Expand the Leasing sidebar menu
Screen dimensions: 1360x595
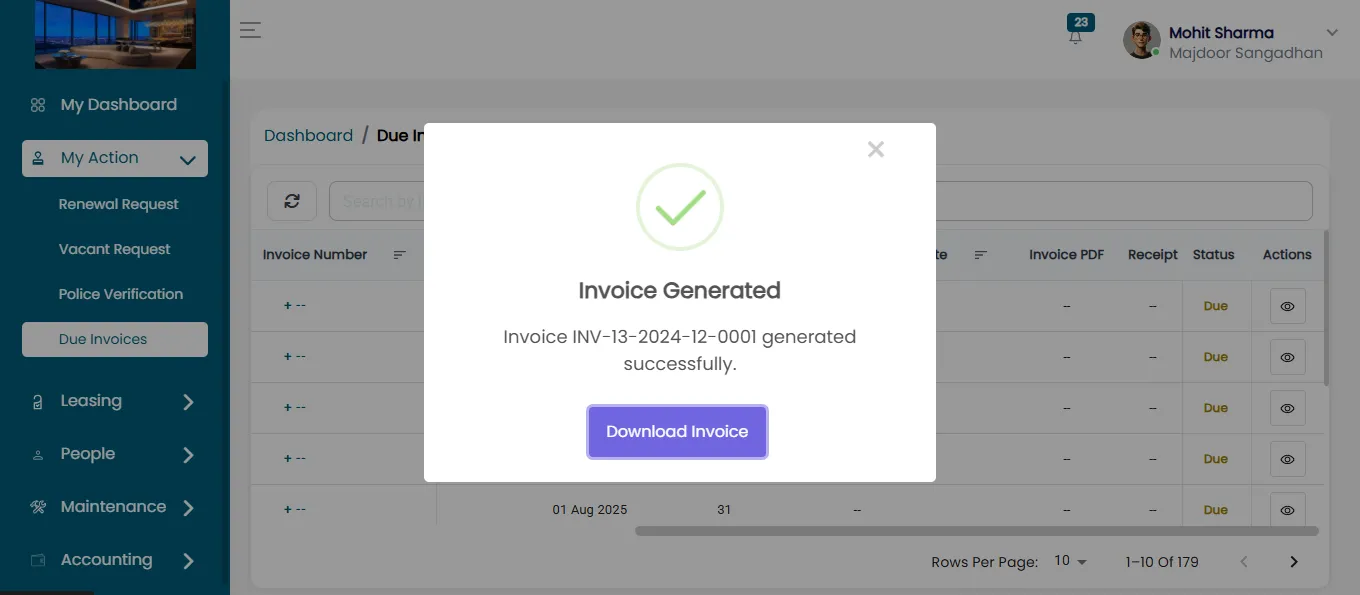coord(115,401)
